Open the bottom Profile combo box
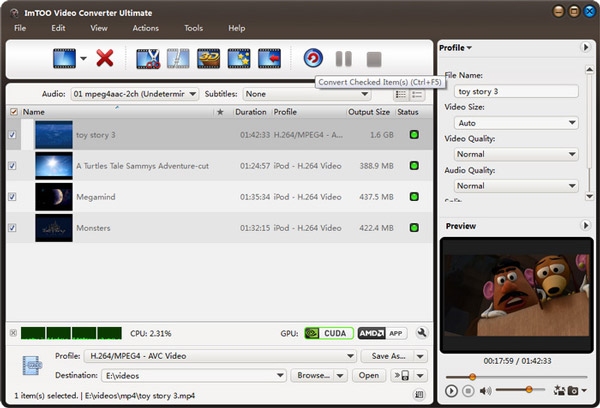This screenshot has width=600, height=408. click(220, 356)
